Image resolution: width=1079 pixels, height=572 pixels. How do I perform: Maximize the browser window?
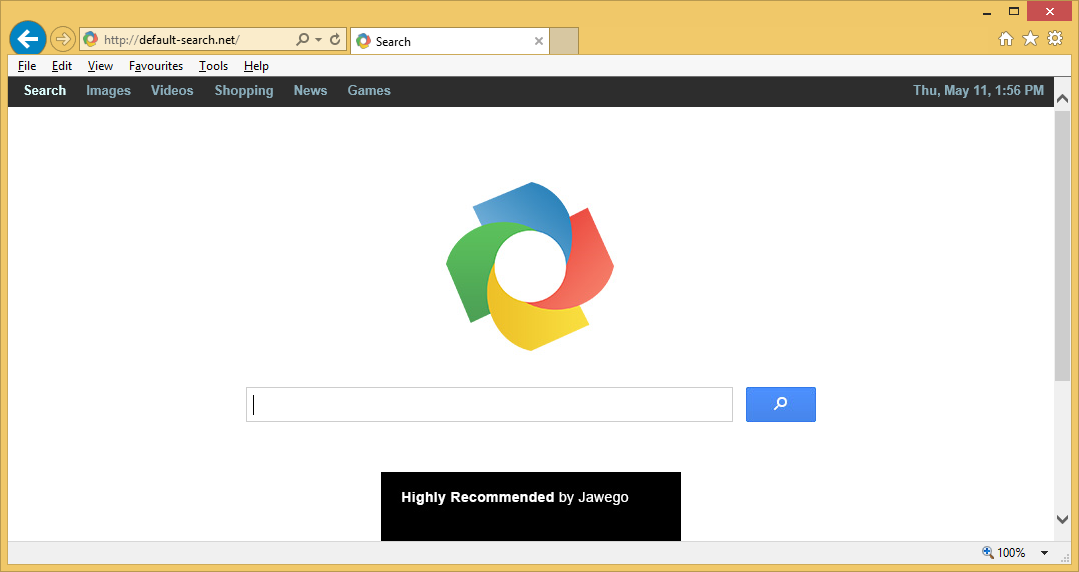pyautogui.click(x=1014, y=11)
